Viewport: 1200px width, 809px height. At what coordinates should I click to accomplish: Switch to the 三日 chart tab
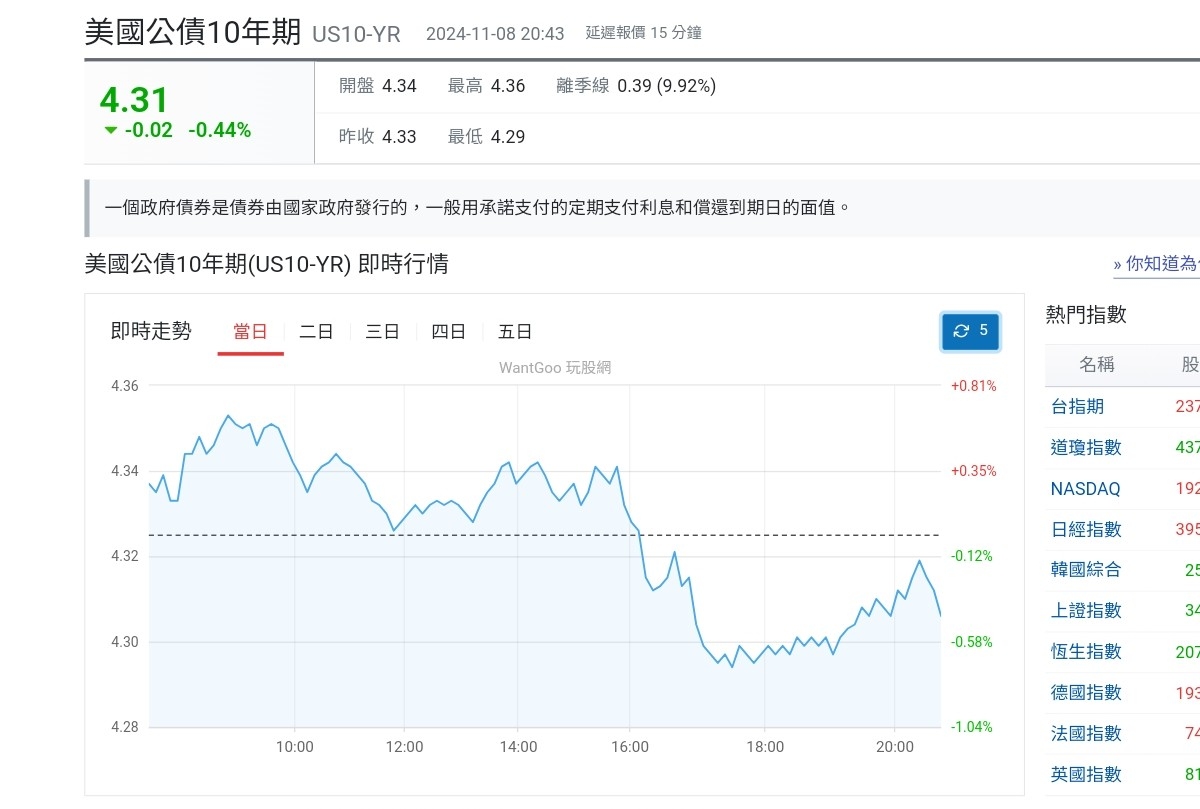381,331
